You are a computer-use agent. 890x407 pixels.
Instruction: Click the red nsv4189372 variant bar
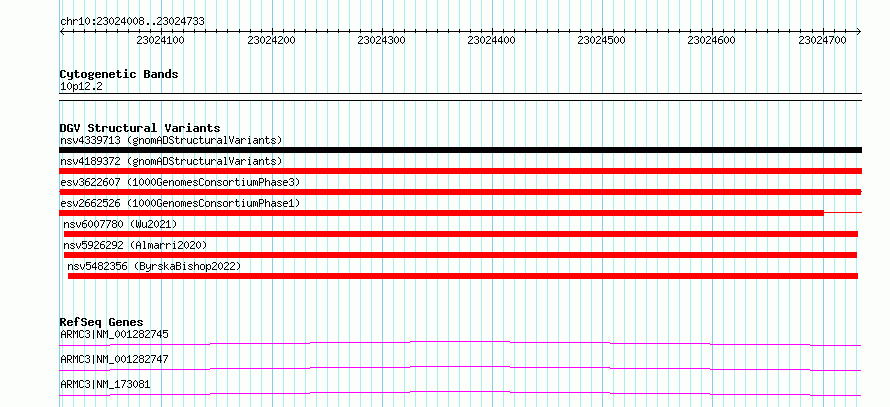click(x=460, y=171)
